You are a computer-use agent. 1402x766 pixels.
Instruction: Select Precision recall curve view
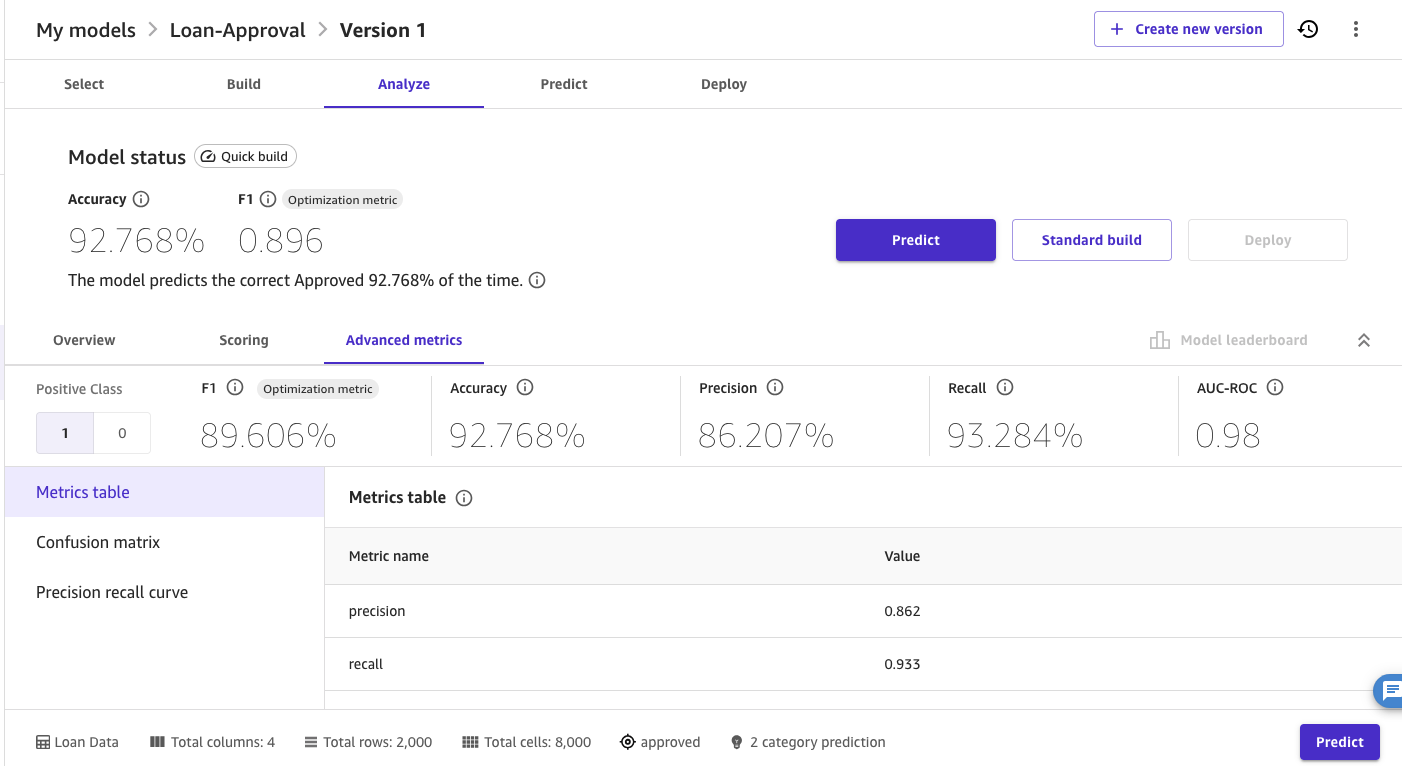(x=112, y=592)
